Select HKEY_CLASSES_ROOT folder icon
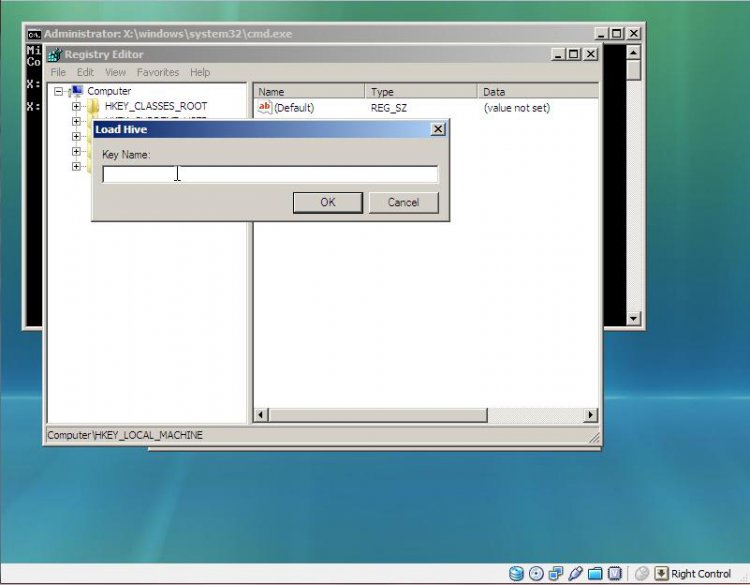 coord(93,106)
